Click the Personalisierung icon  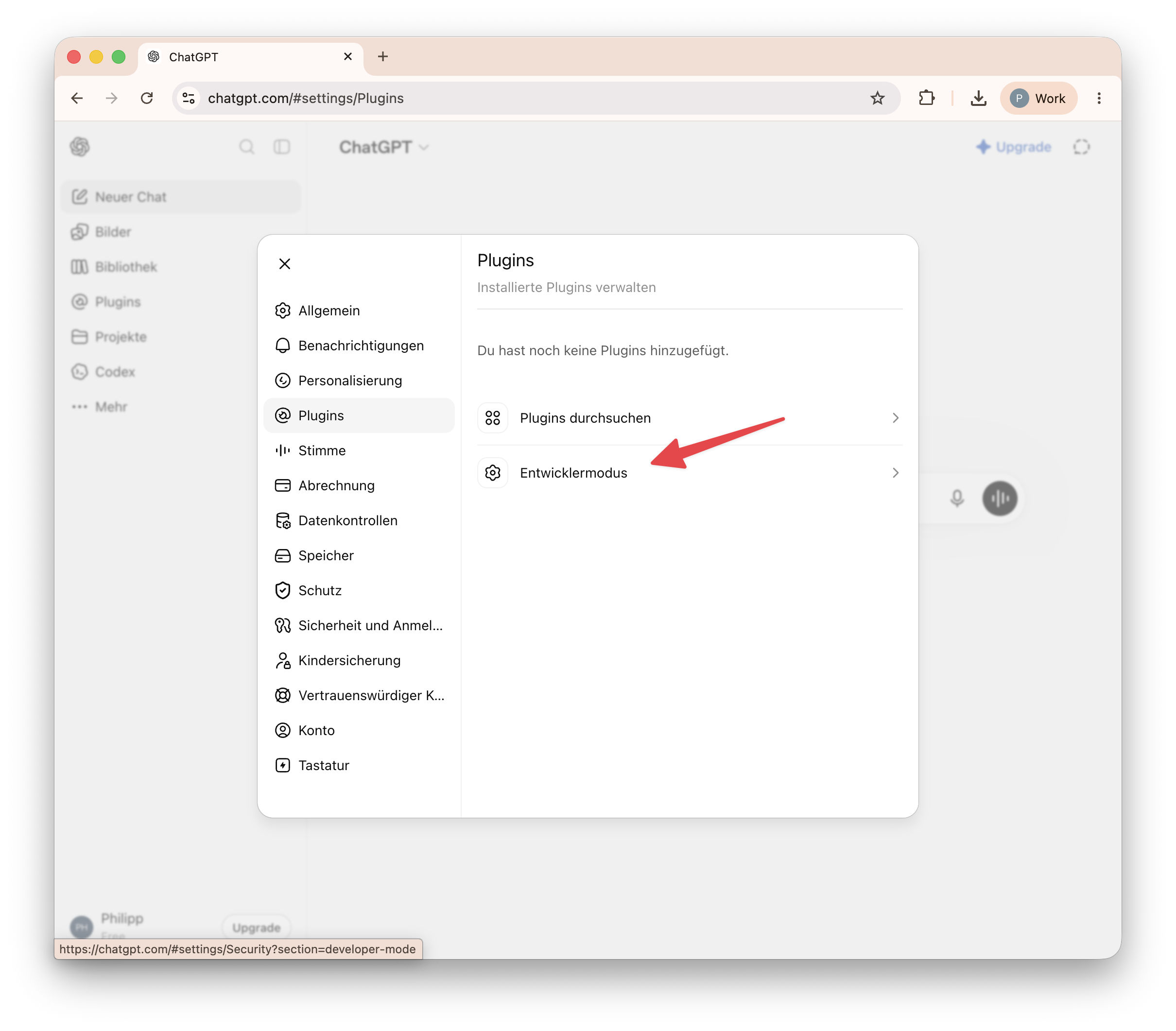coord(282,380)
